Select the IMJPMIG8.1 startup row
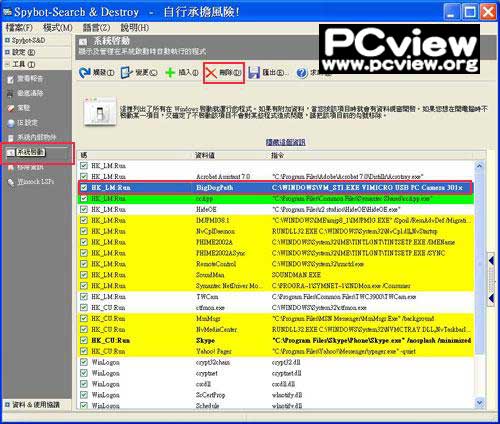 pos(276,220)
